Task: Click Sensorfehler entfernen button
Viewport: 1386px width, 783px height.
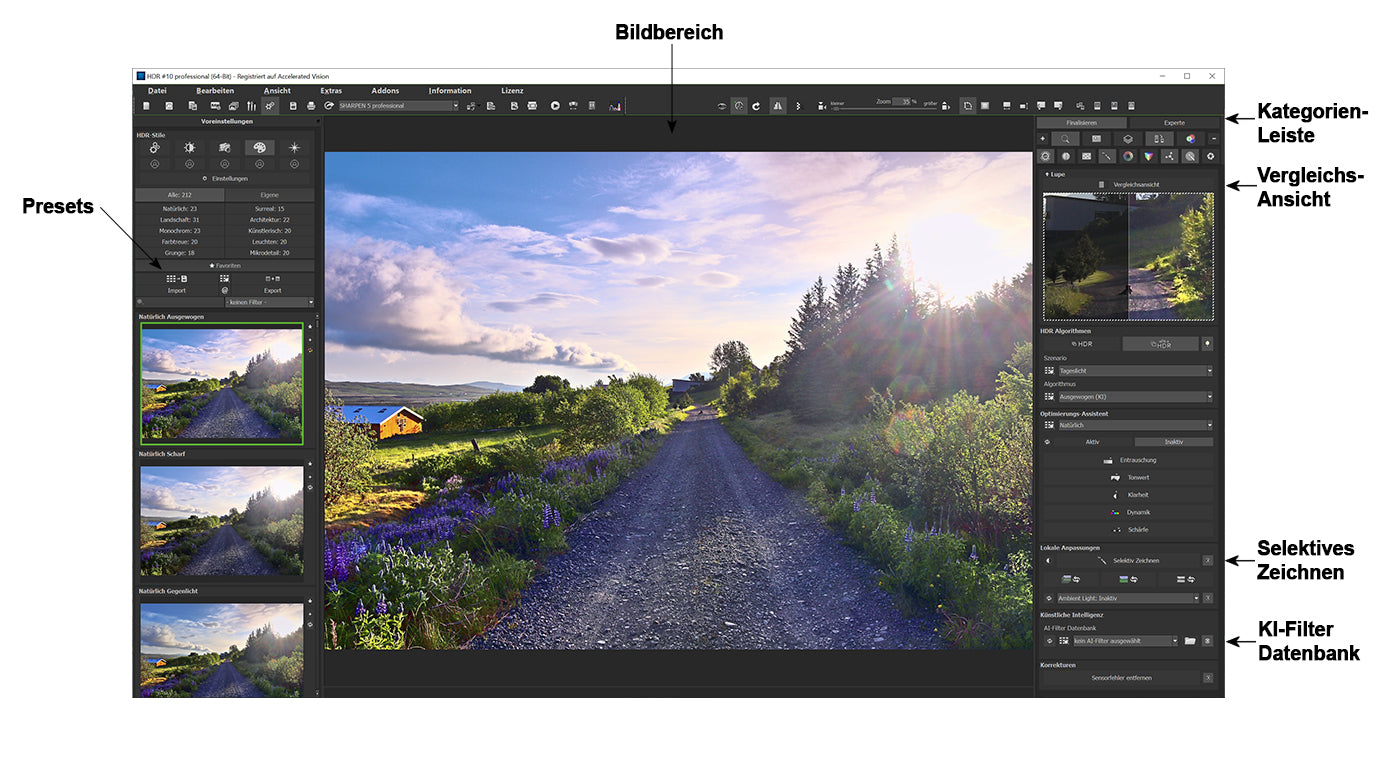Action: (1120, 678)
